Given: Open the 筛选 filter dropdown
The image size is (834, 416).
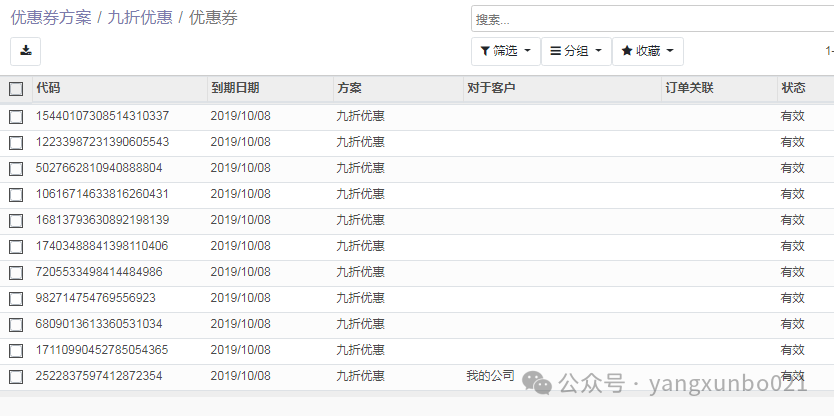Looking at the screenshot, I should (506, 51).
